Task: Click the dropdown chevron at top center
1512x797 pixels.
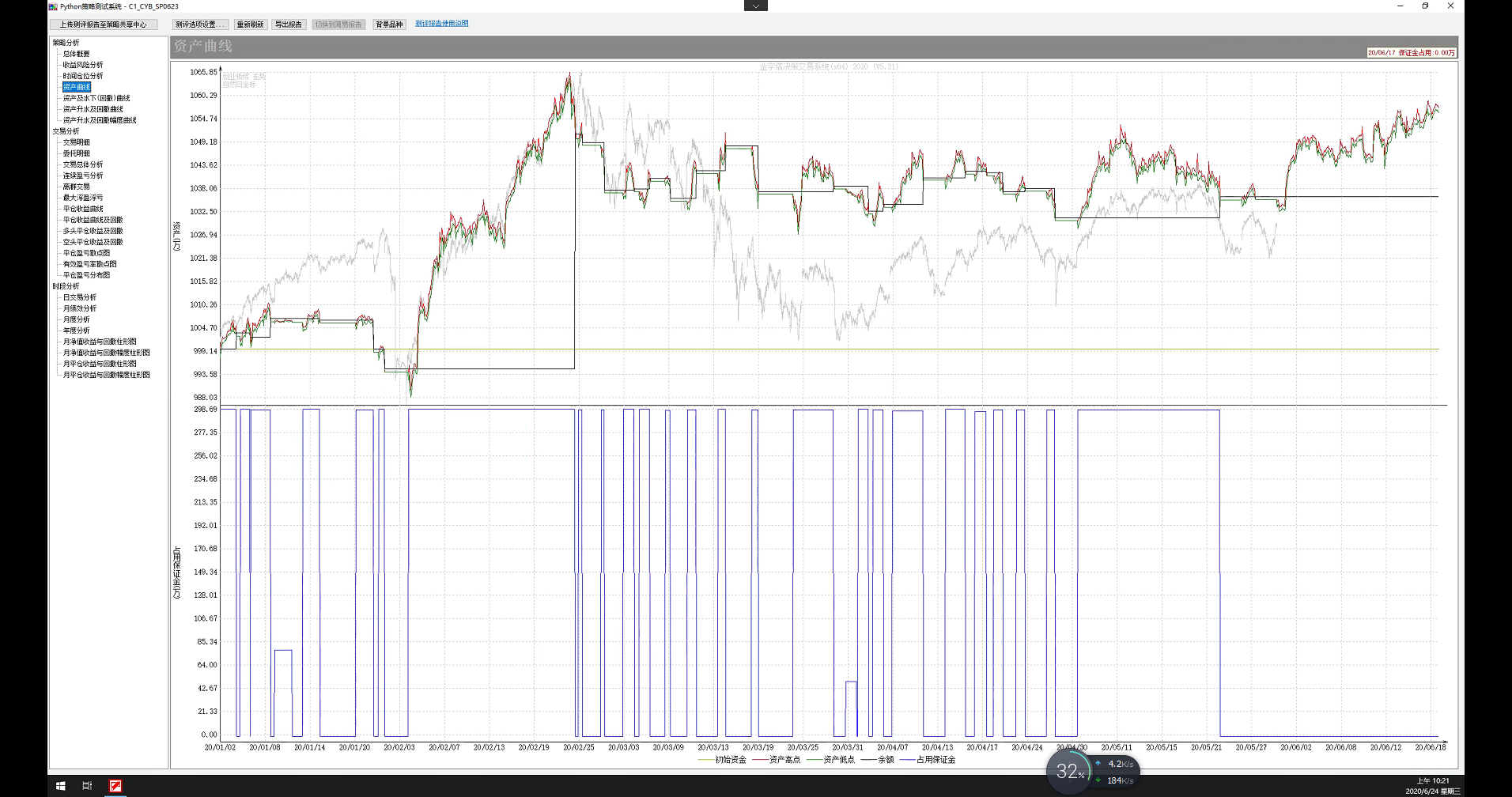Action: pyautogui.click(x=755, y=6)
